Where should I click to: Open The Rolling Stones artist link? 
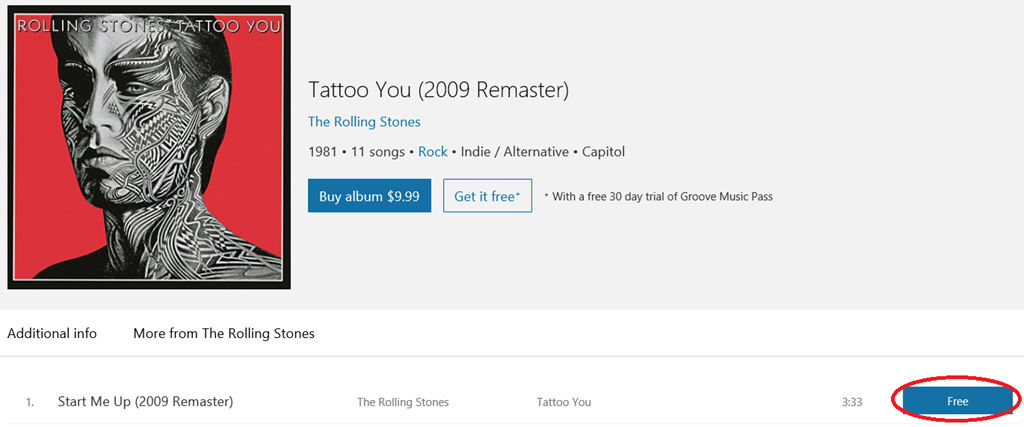364,122
